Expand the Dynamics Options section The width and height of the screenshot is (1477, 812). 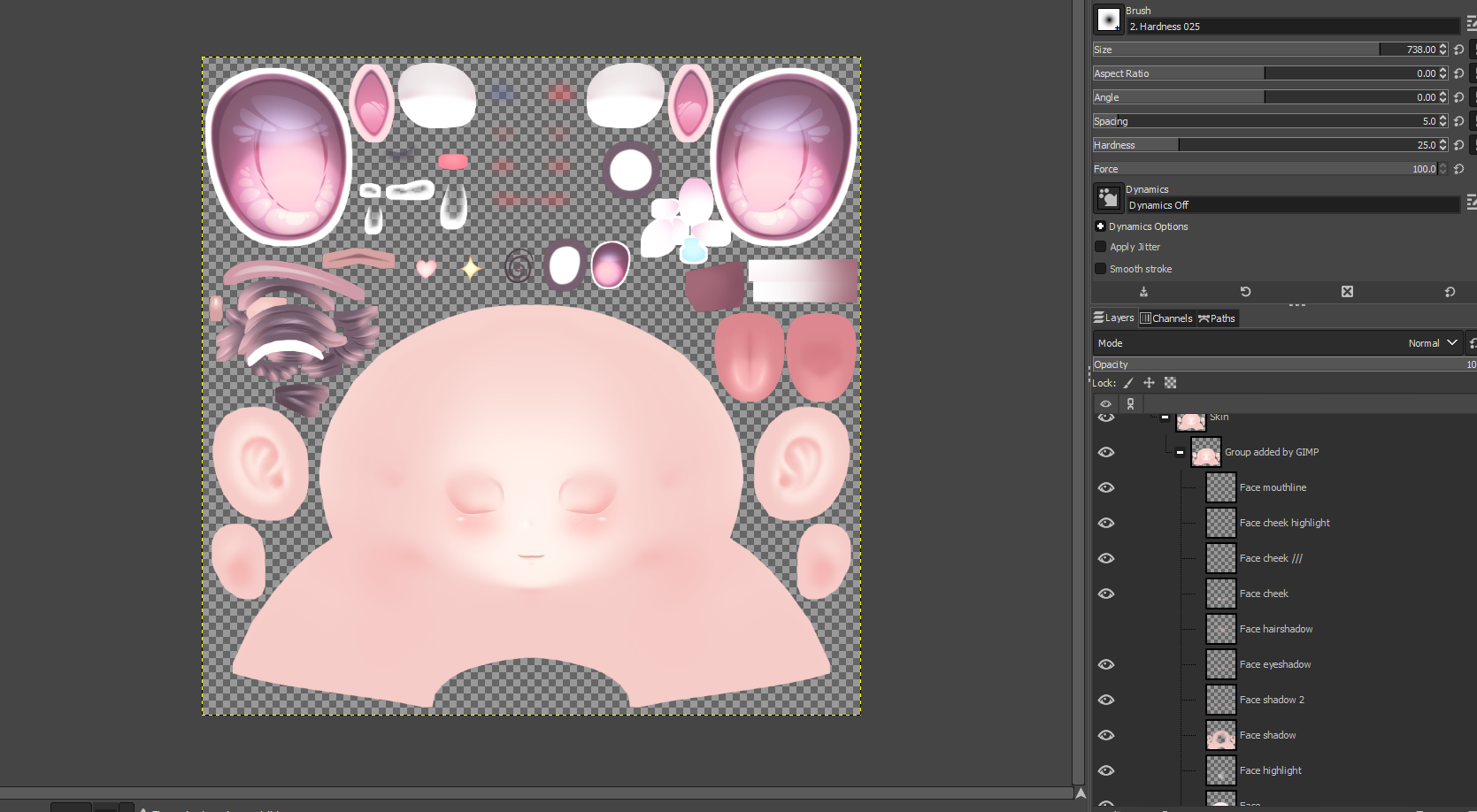[x=1101, y=226]
